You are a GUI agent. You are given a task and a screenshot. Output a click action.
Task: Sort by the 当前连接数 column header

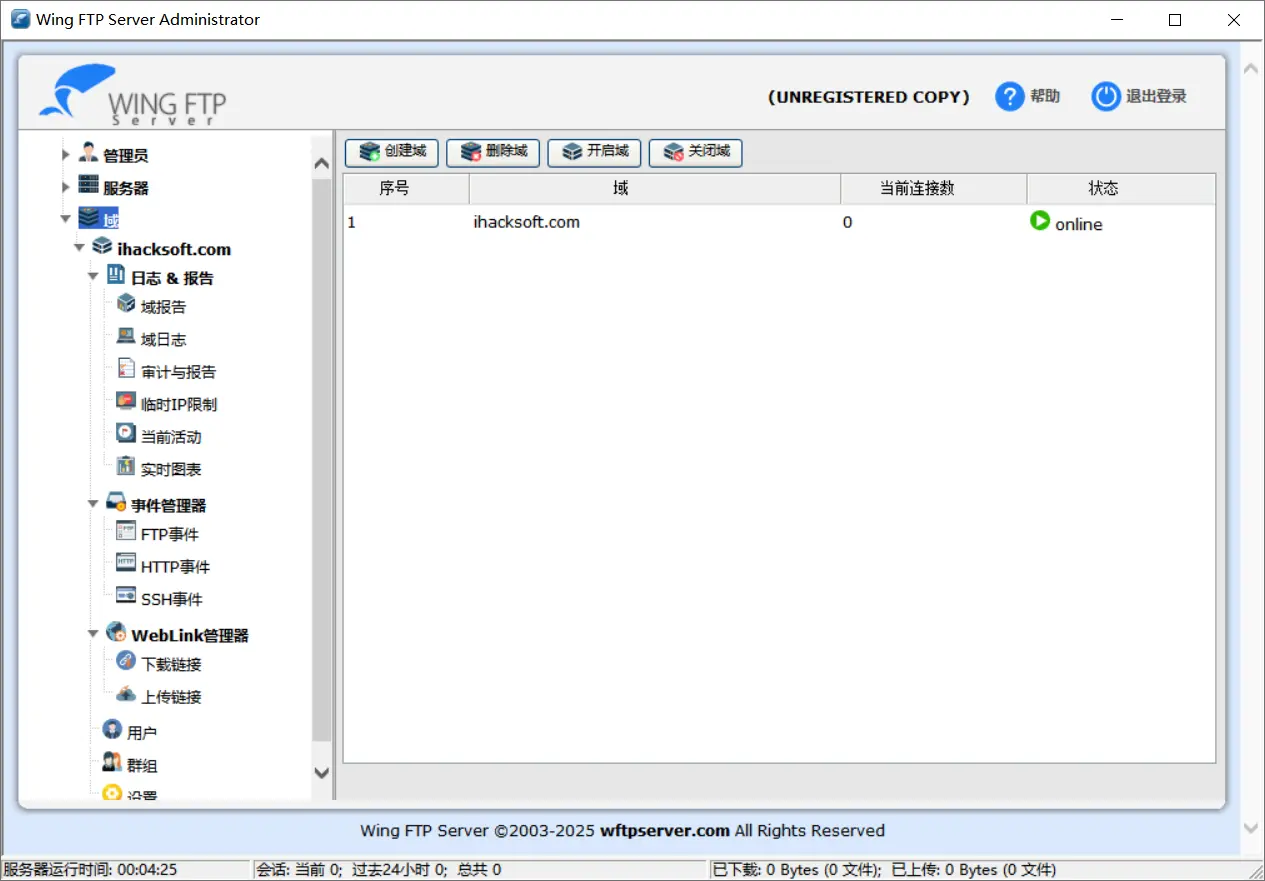[934, 189]
